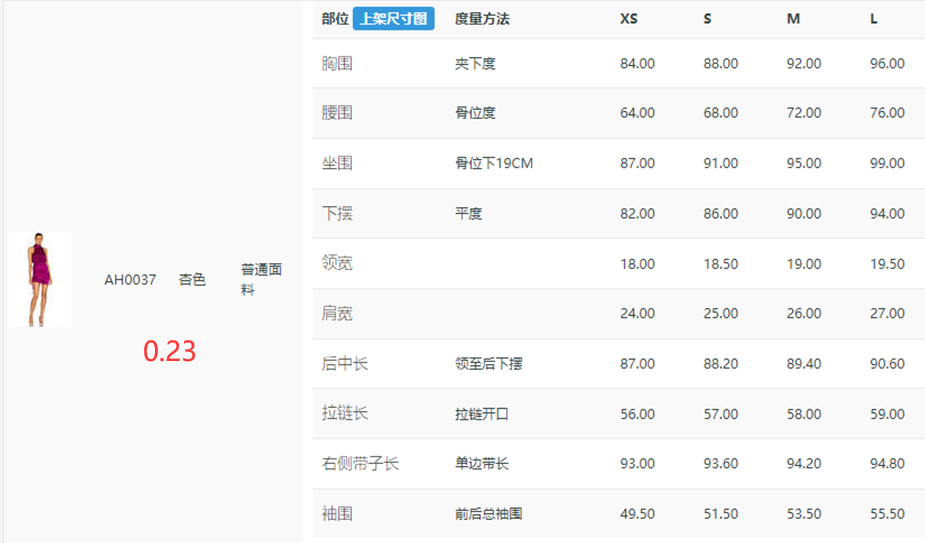This screenshot has height=543, width=925.
Task: Click the 袖围 XS value 49.50
Action: click(x=637, y=513)
